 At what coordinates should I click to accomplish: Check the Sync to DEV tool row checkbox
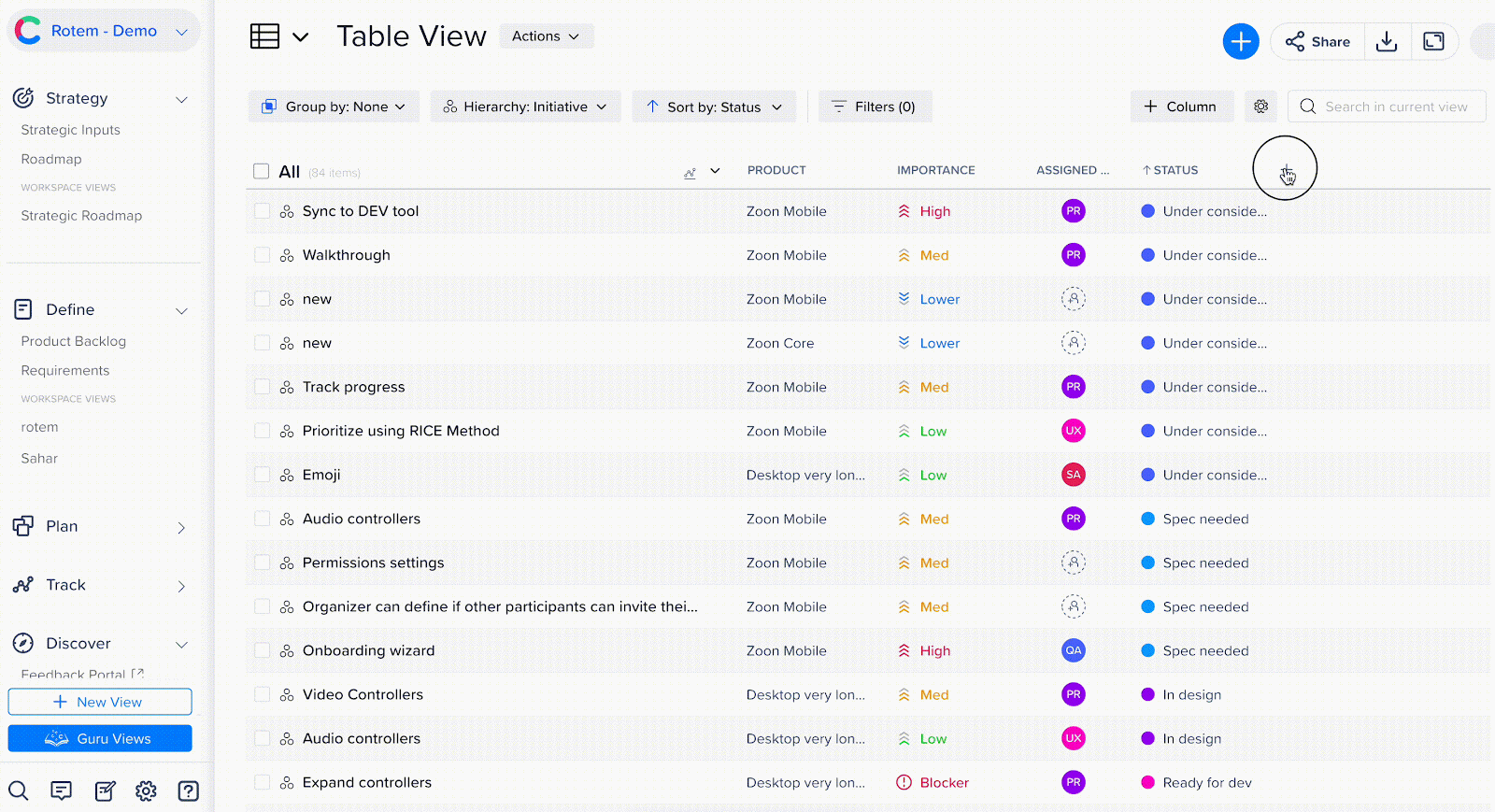(263, 211)
